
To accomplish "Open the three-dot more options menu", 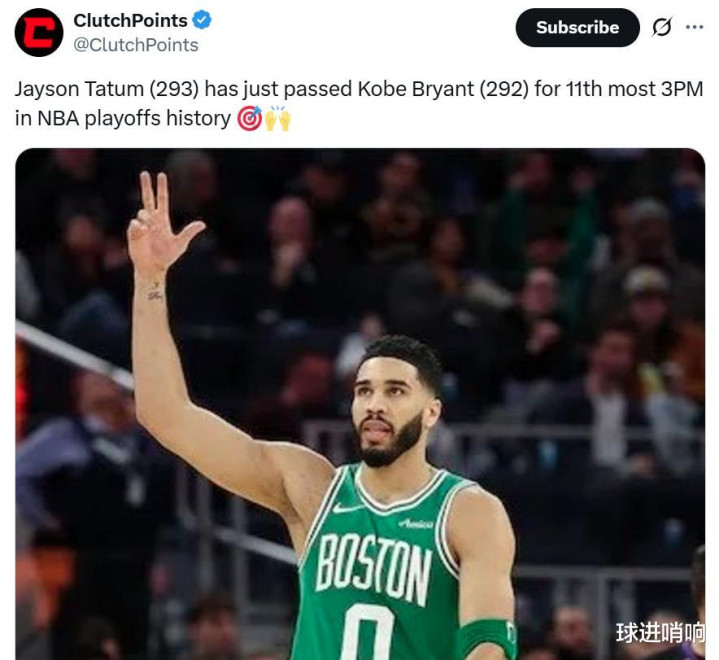I will pyautogui.click(x=694, y=27).
